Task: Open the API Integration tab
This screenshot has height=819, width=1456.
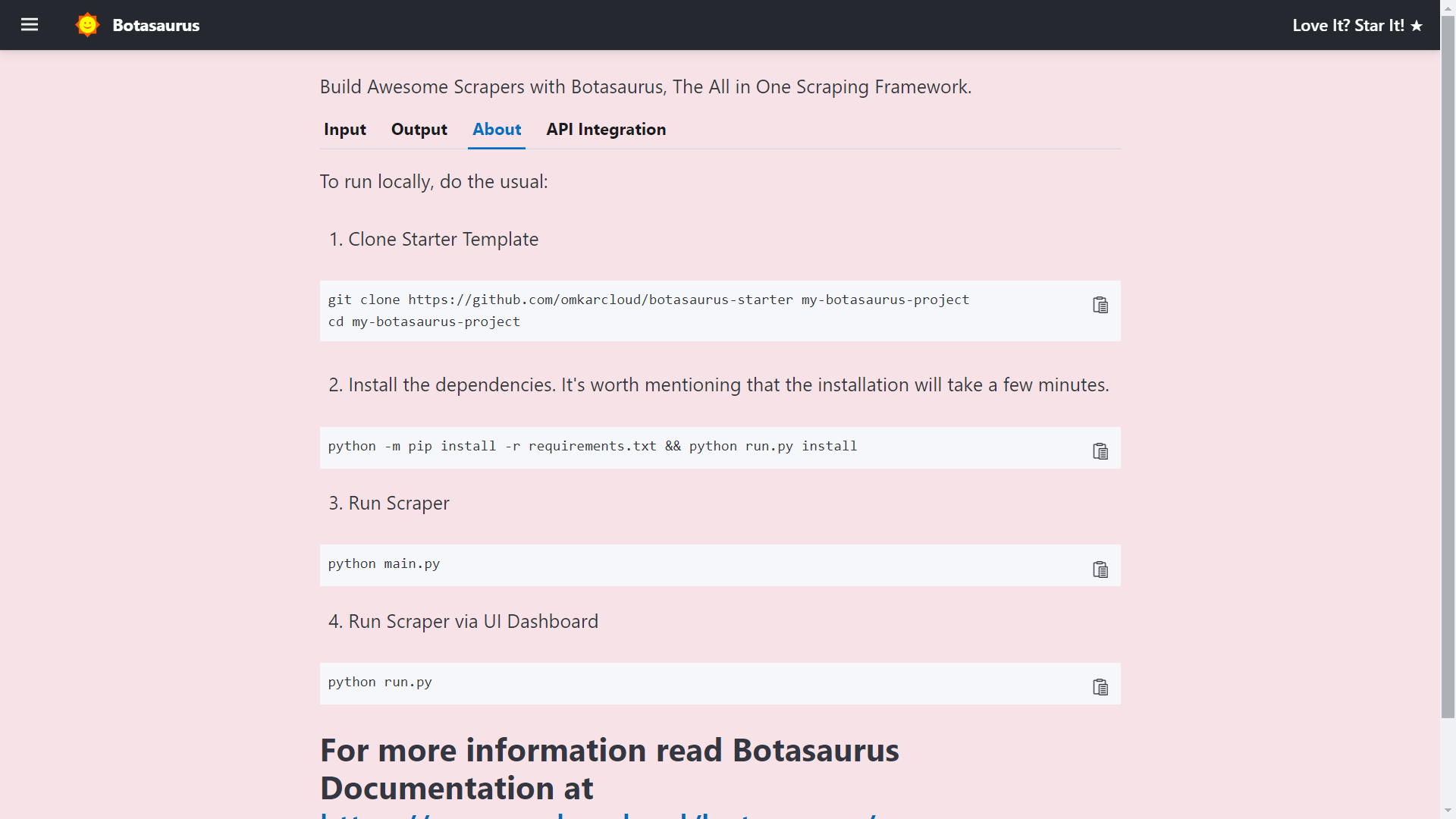Action: tap(605, 130)
